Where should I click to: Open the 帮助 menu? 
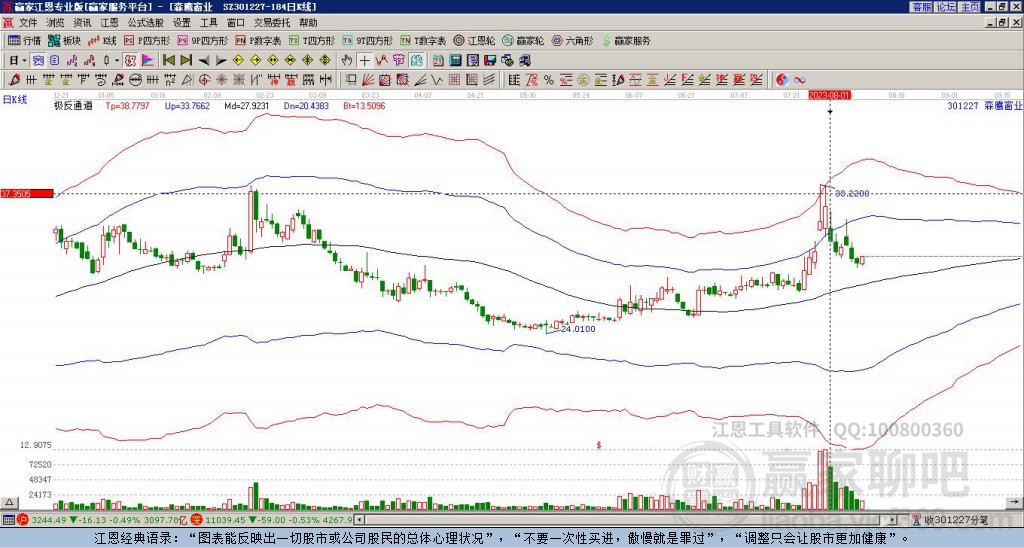308,23
